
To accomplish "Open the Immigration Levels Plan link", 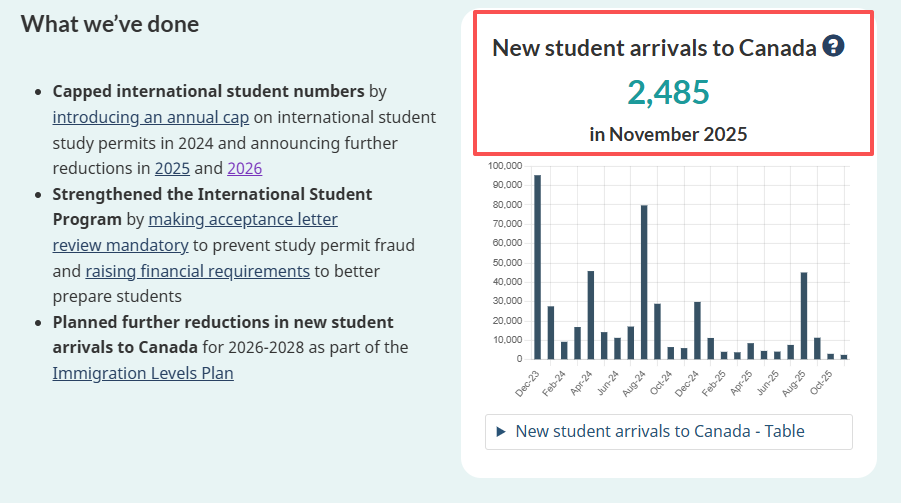I will pos(143,374).
